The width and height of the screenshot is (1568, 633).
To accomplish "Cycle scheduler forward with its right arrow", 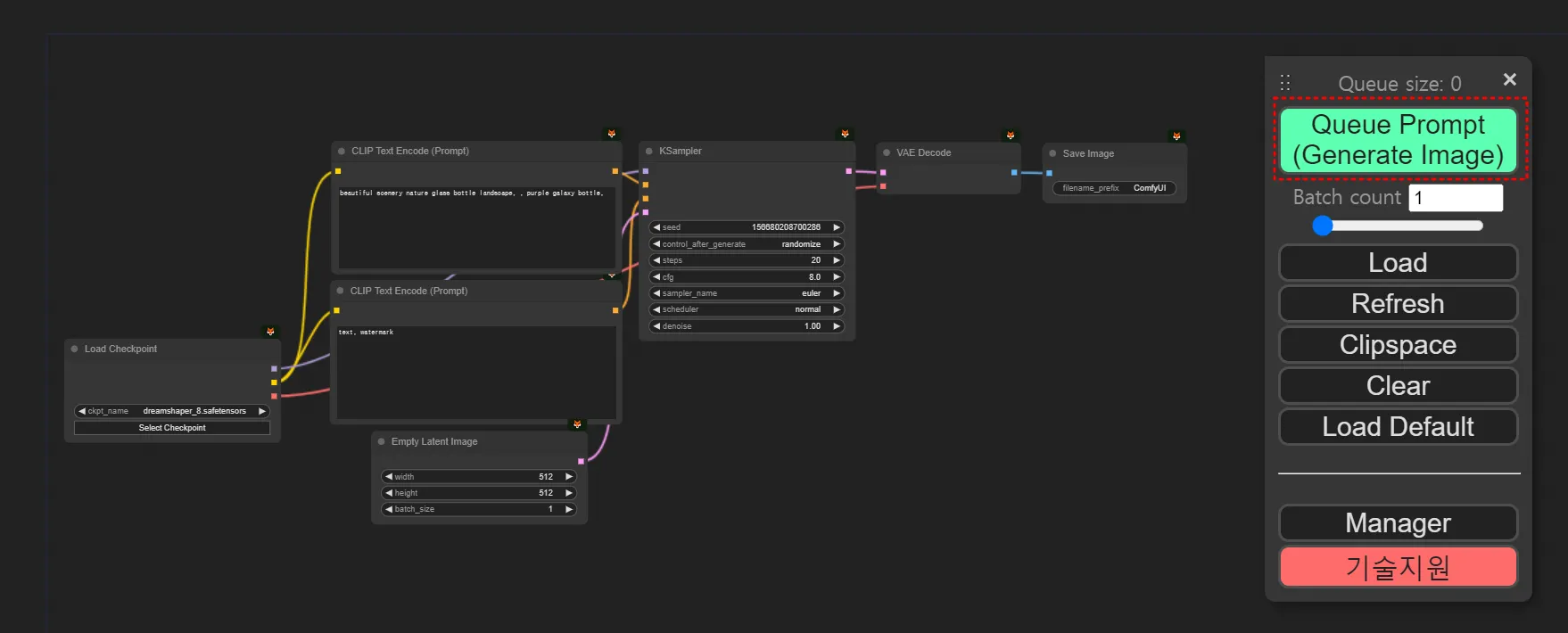I will [837, 309].
